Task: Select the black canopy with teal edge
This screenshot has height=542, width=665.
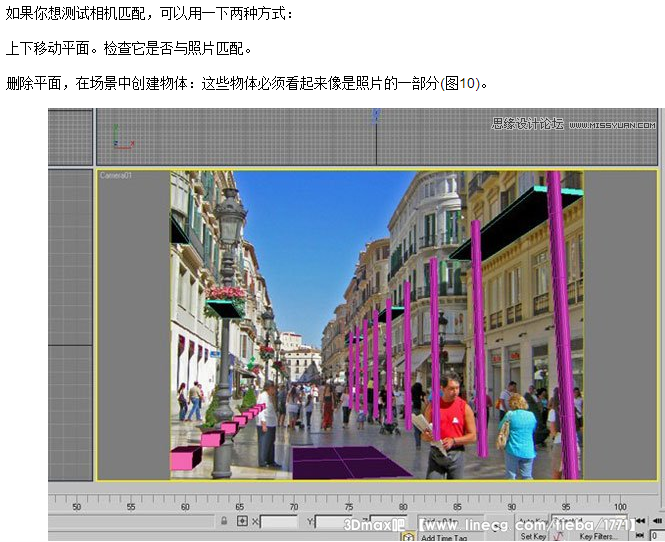Action: point(515,221)
